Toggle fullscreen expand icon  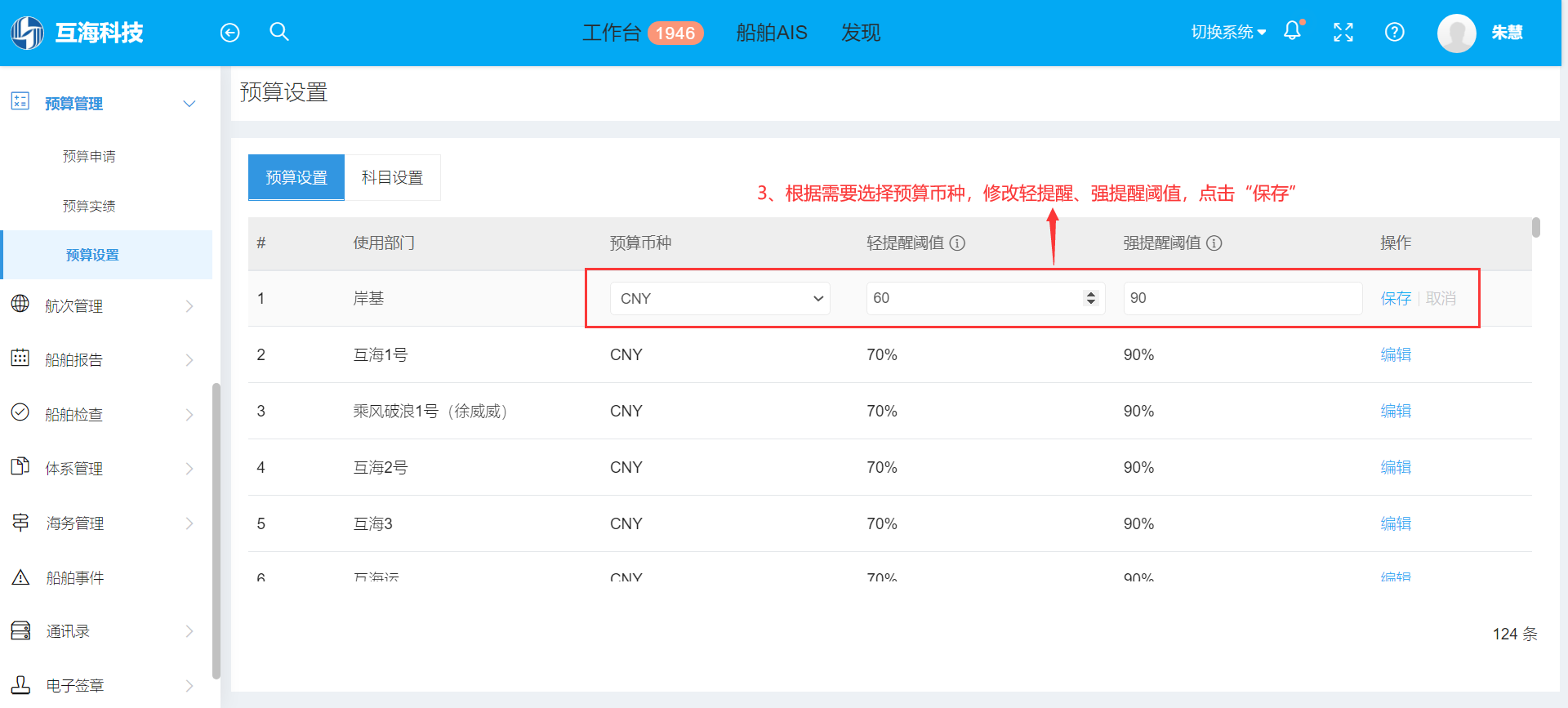1343,33
